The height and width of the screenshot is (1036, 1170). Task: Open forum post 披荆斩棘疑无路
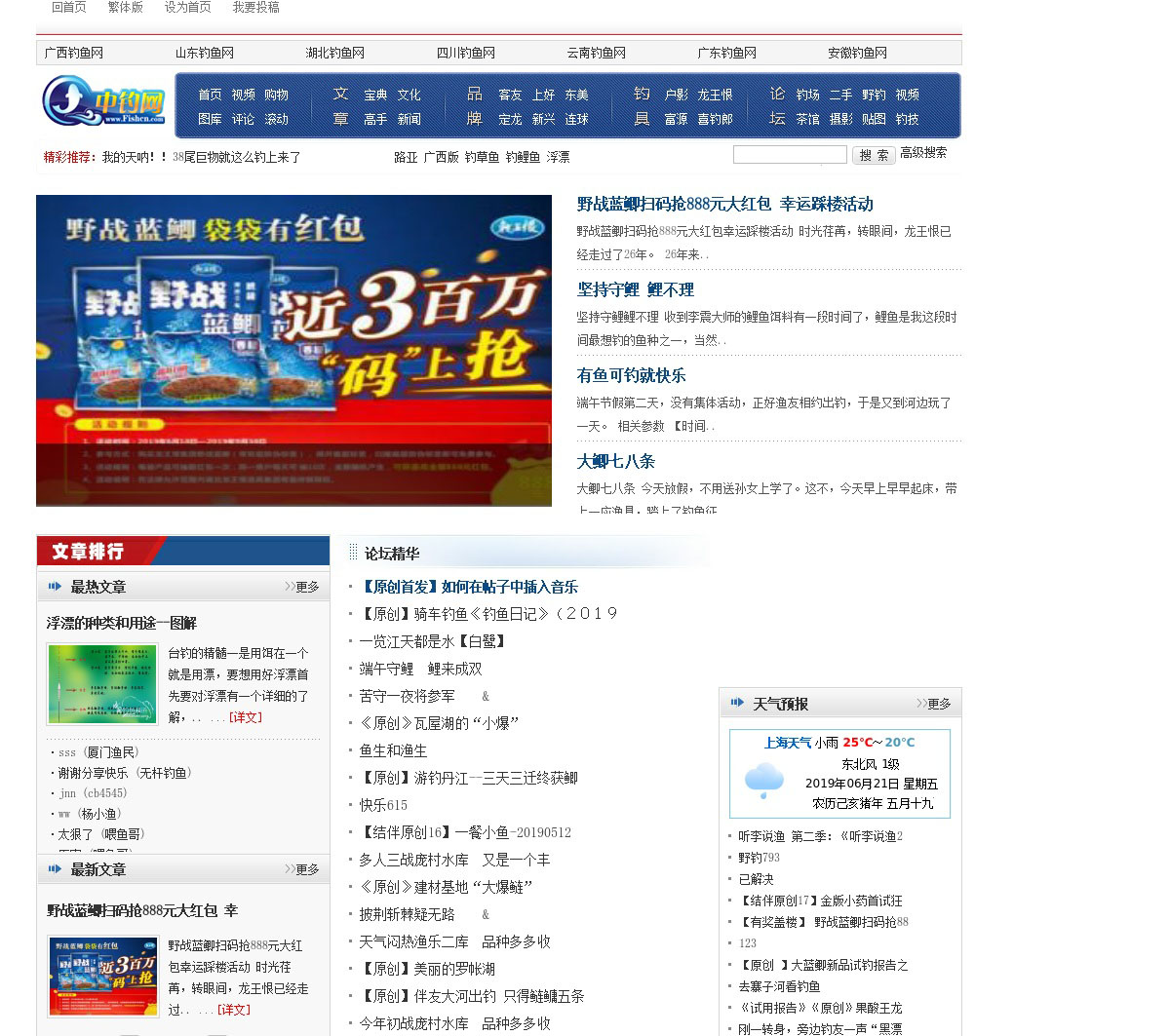click(x=407, y=914)
